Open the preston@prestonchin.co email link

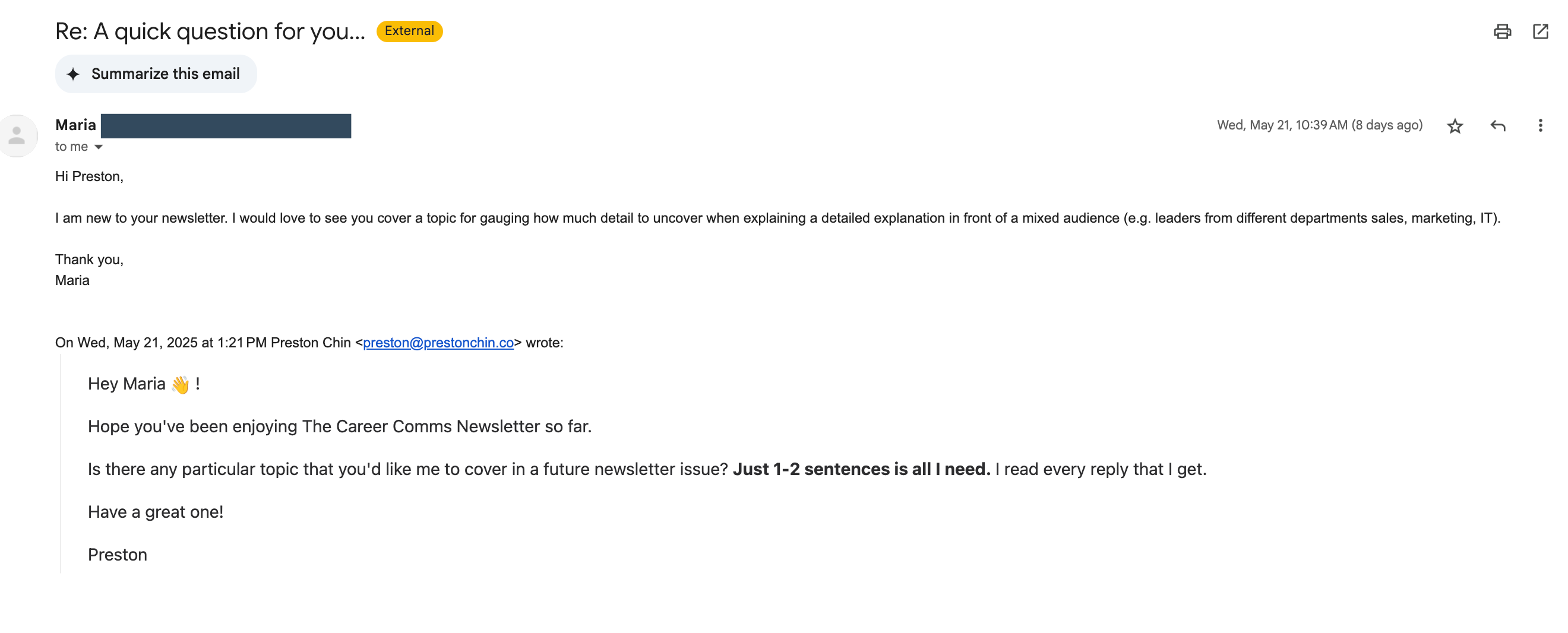click(438, 343)
